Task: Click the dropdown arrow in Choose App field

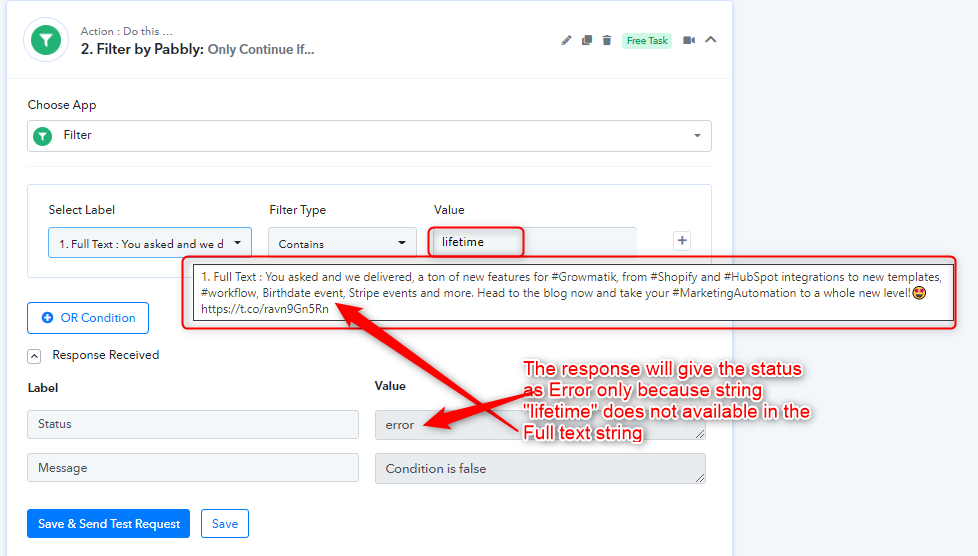Action: [697, 135]
